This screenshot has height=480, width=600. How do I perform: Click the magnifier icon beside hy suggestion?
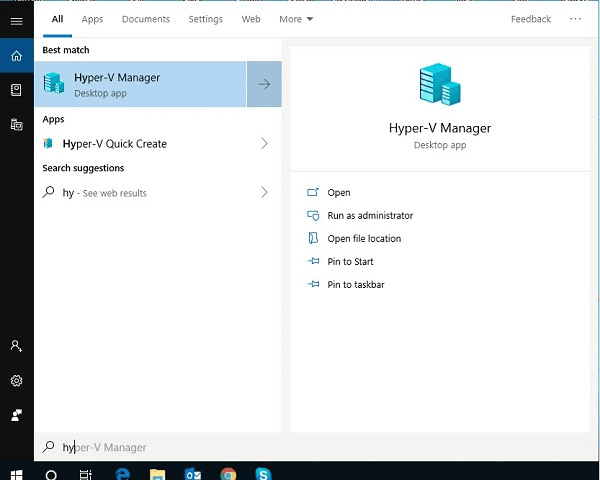click(x=48, y=192)
